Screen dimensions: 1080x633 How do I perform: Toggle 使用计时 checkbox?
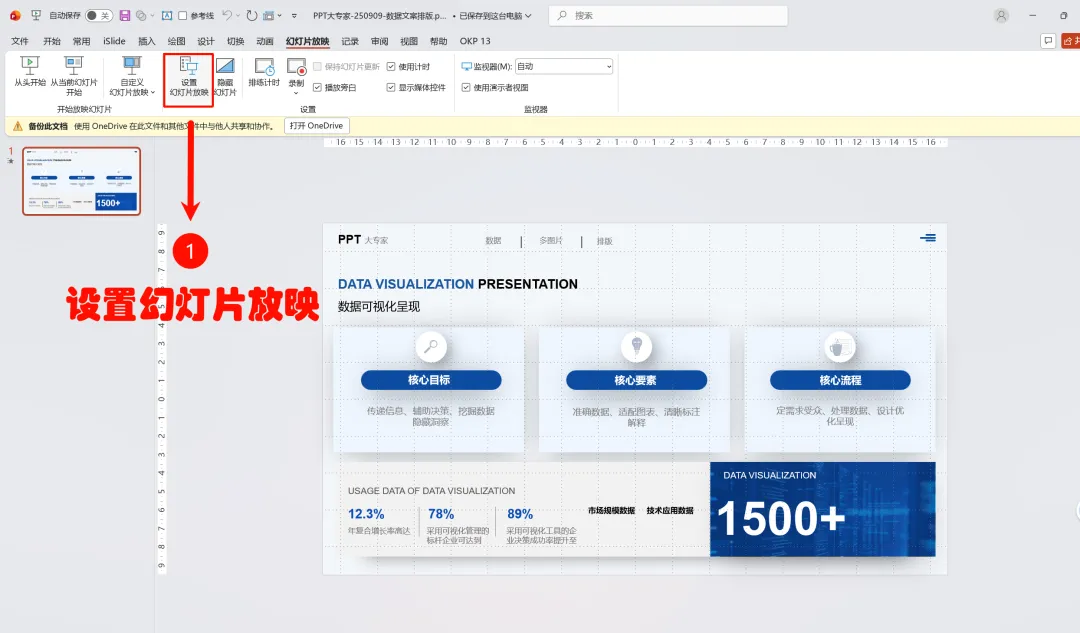pyautogui.click(x=391, y=67)
